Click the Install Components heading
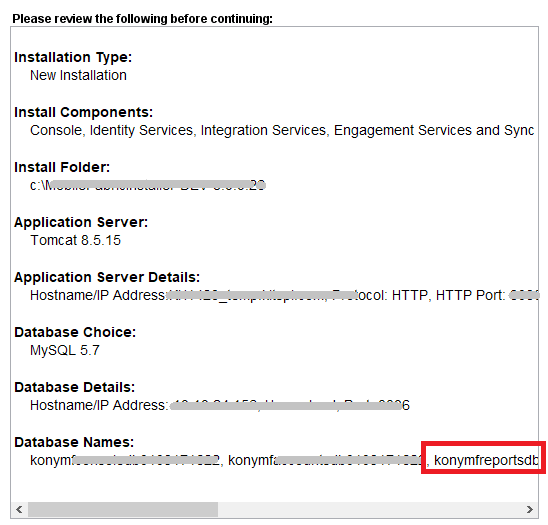Image resolution: width=548 pixels, height=525 pixels. pyautogui.click(x=84, y=112)
